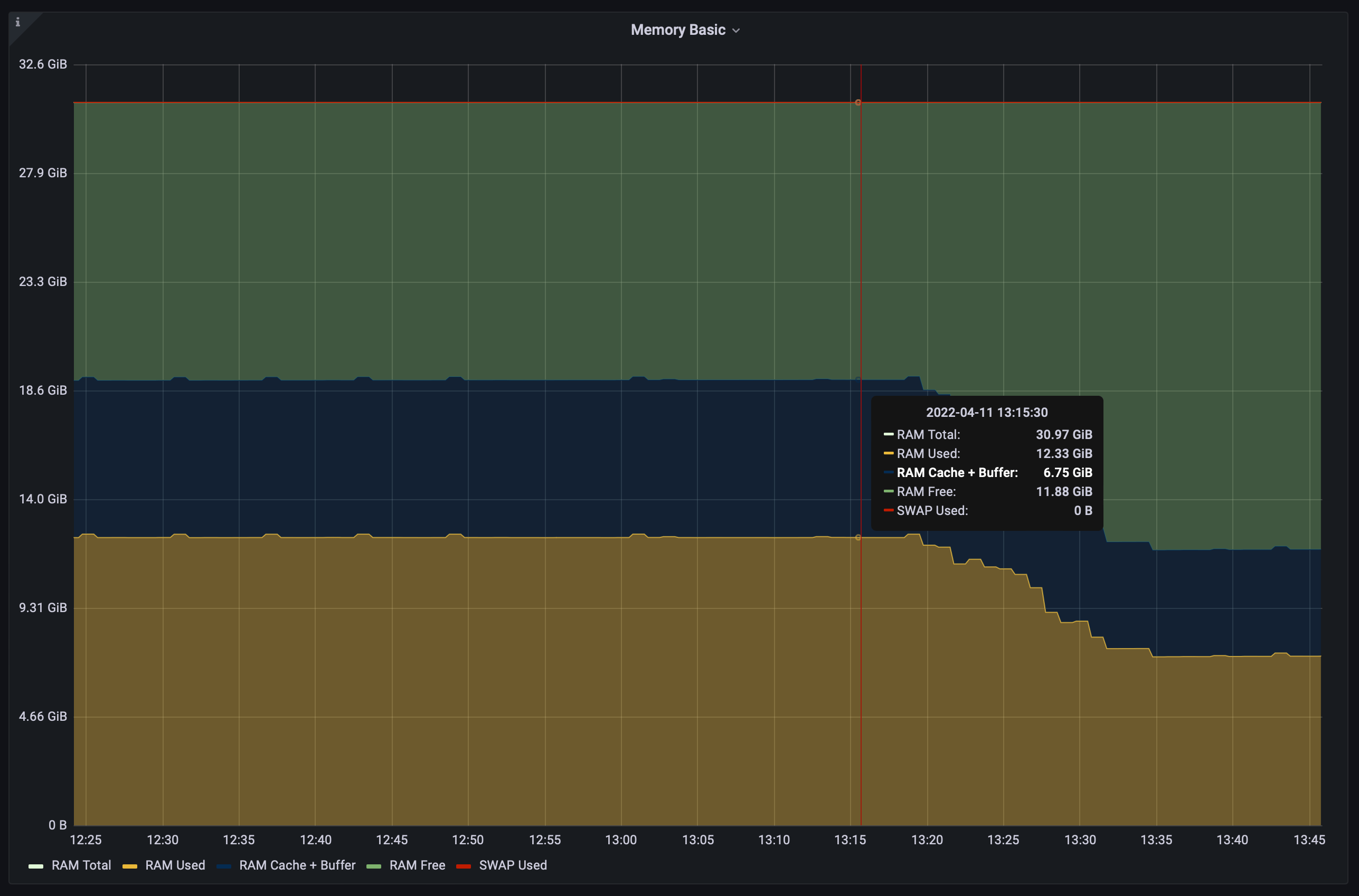Hide the SWAP Used series via the legend
The image size is (1359, 896).
pos(512,865)
